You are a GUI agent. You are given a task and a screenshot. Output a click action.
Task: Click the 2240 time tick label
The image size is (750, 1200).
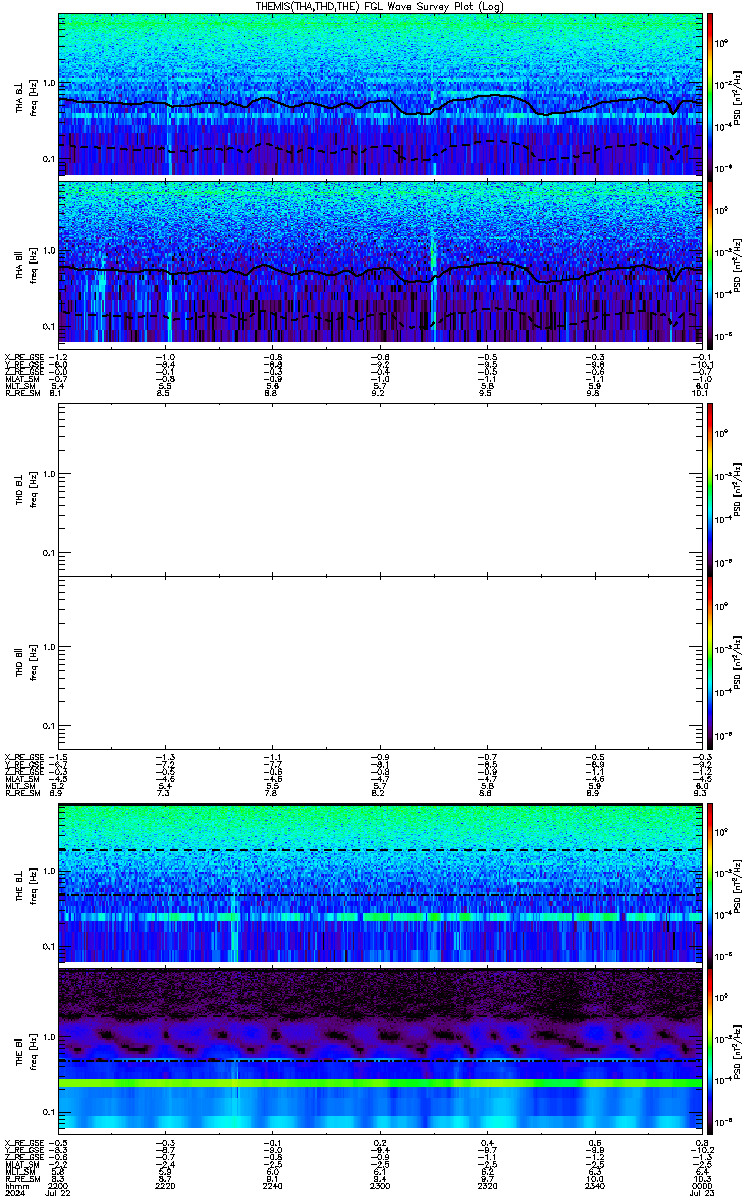click(x=273, y=1184)
